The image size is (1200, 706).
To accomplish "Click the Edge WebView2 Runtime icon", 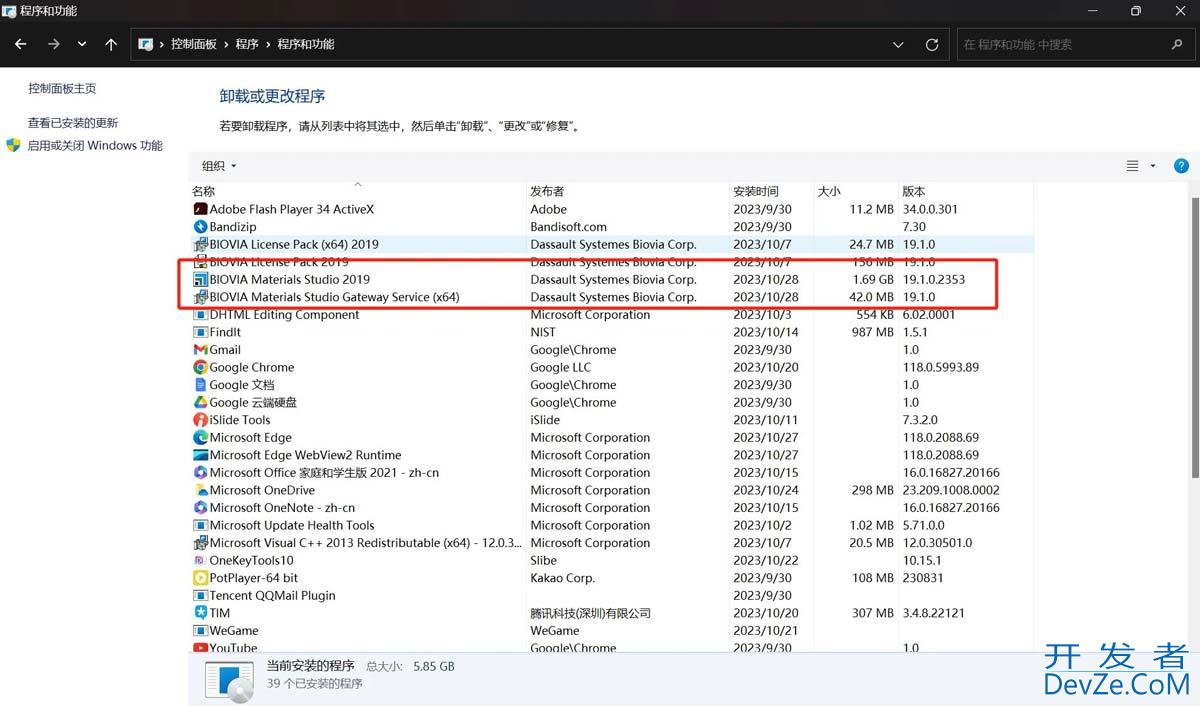I will pyautogui.click(x=200, y=455).
